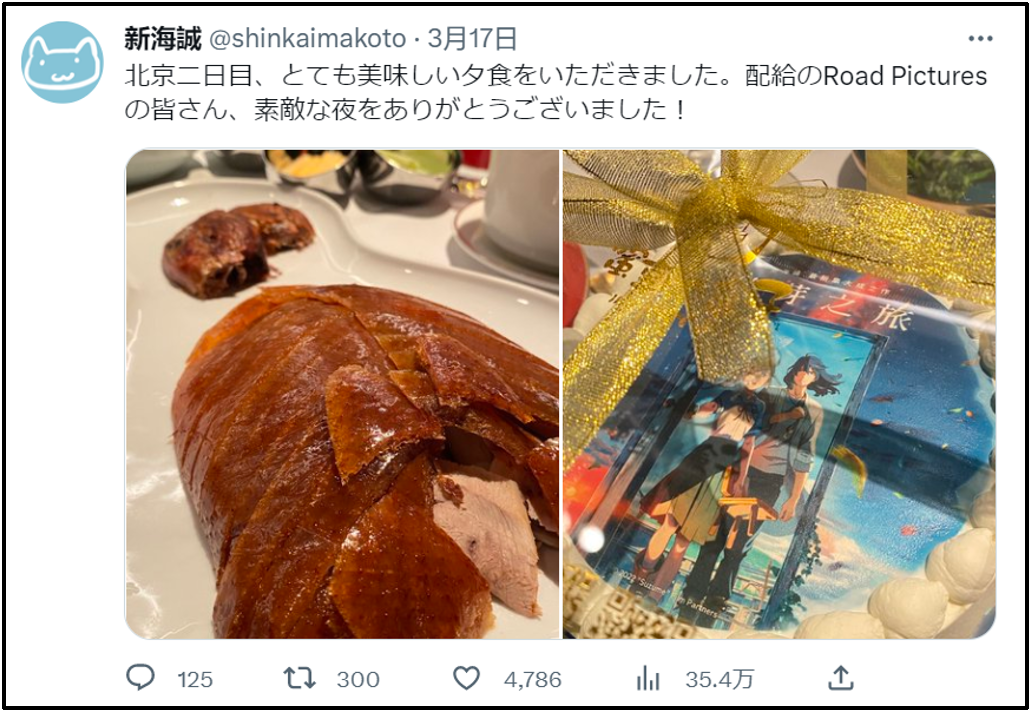Click the 300 retweets count

[x=358, y=679]
